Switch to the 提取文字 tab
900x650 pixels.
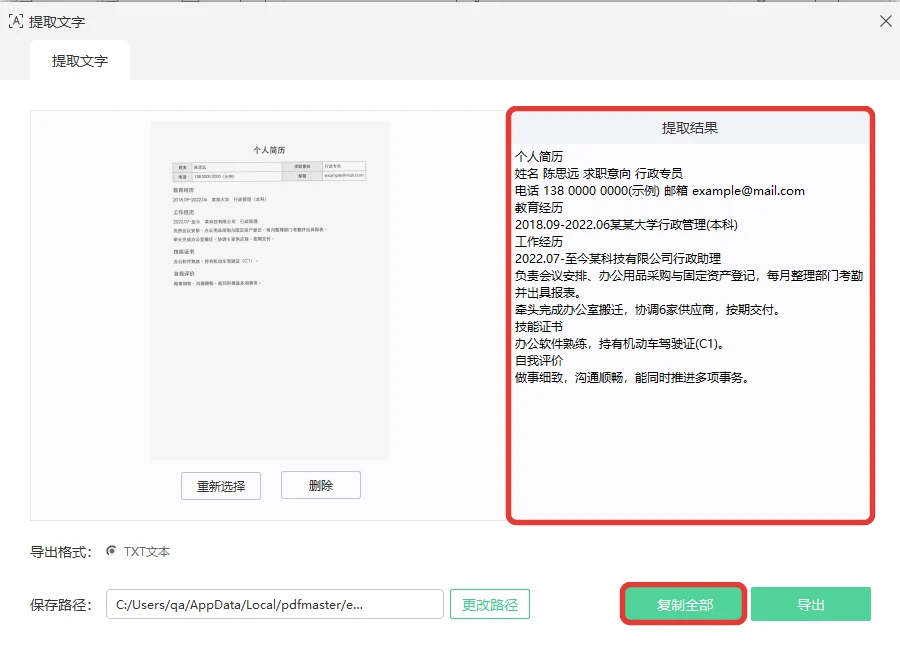[80, 61]
